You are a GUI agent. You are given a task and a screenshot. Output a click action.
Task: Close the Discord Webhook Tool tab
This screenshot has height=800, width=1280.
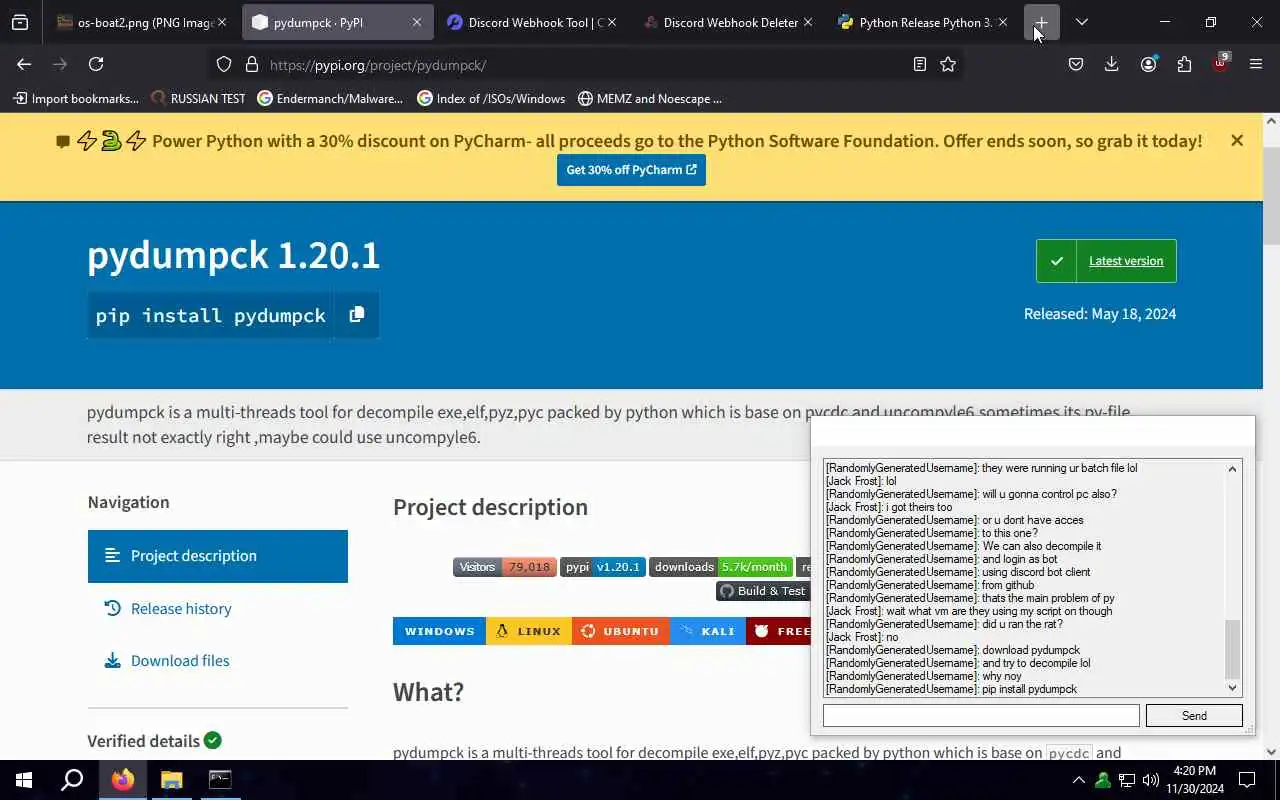pyautogui.click(x=612, y=22)
